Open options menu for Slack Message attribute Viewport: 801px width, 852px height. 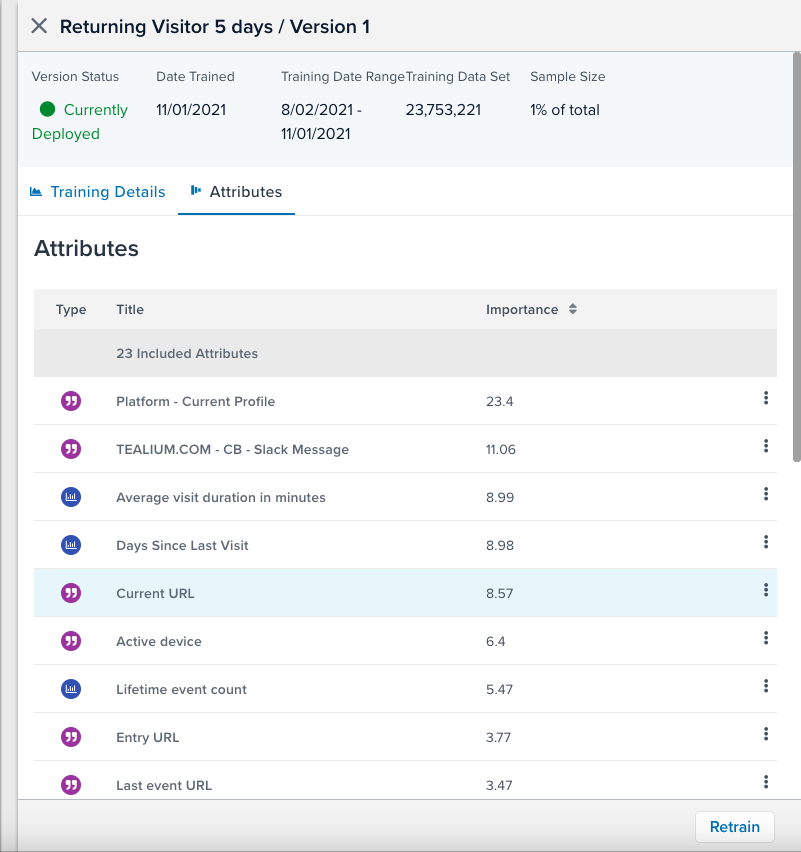(765, 447)
